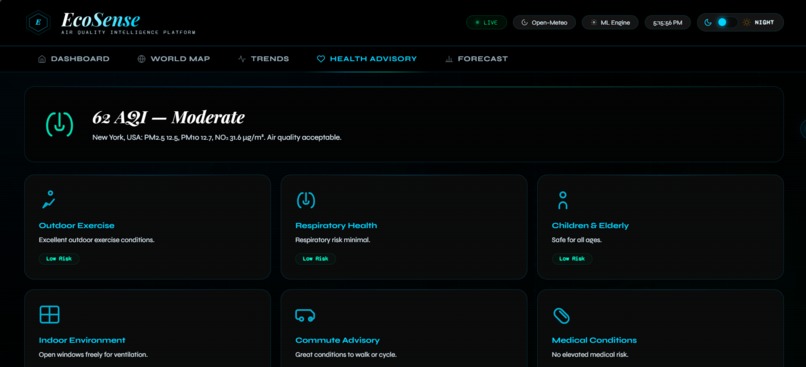Click the 'Commute Advisory' card title
This screenshot has width=806, height=367.
click(x=337, y=340)
